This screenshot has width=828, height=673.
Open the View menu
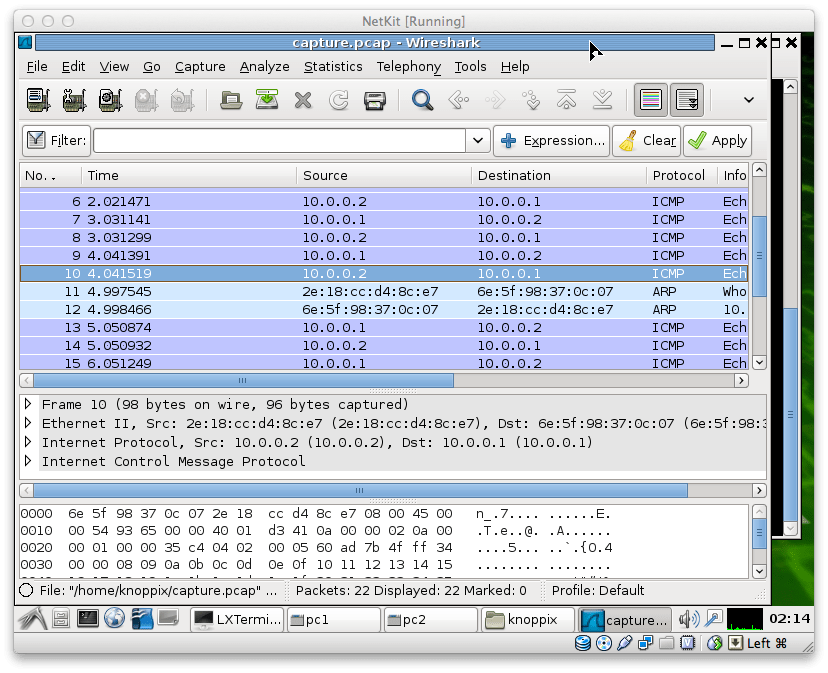(x=114, y=67)
